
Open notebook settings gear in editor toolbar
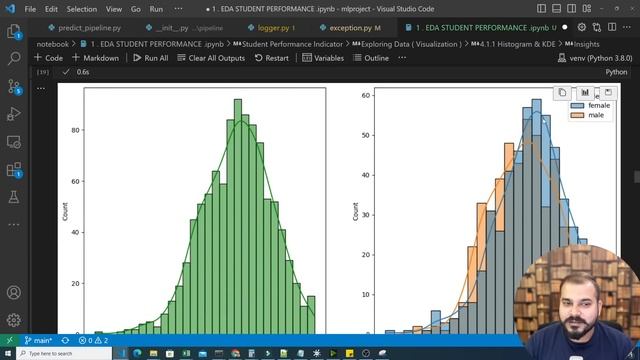pos(582,27)
